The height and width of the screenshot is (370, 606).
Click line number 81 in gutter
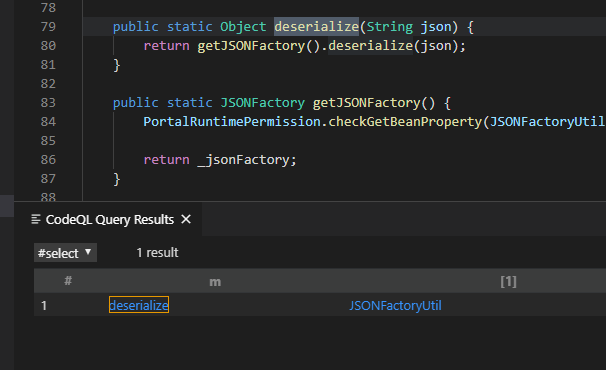48,65
